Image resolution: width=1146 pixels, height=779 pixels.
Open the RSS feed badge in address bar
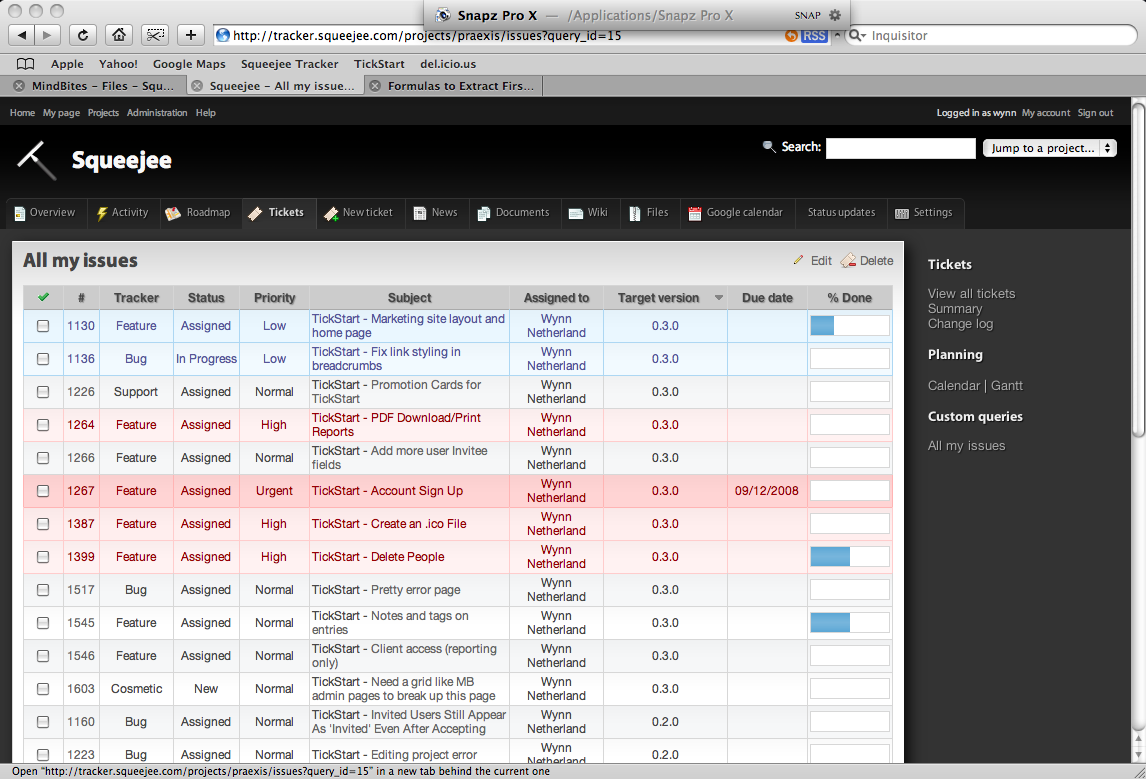point(813,36)
